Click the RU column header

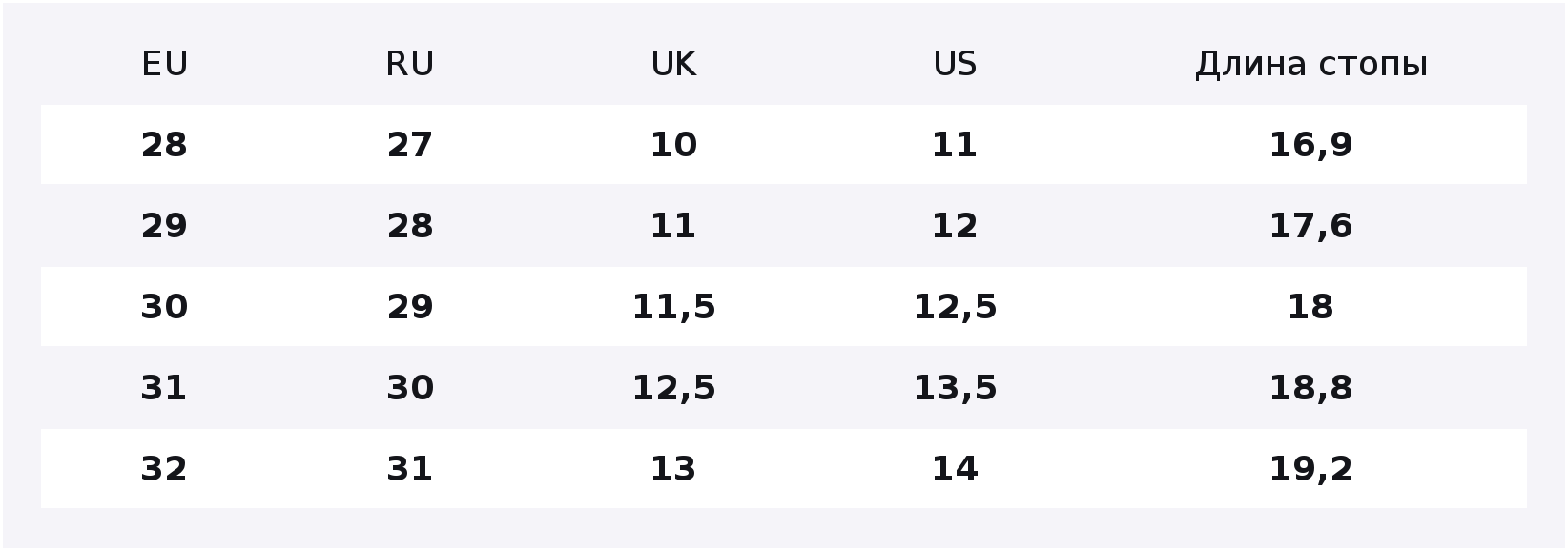[410, 64]
